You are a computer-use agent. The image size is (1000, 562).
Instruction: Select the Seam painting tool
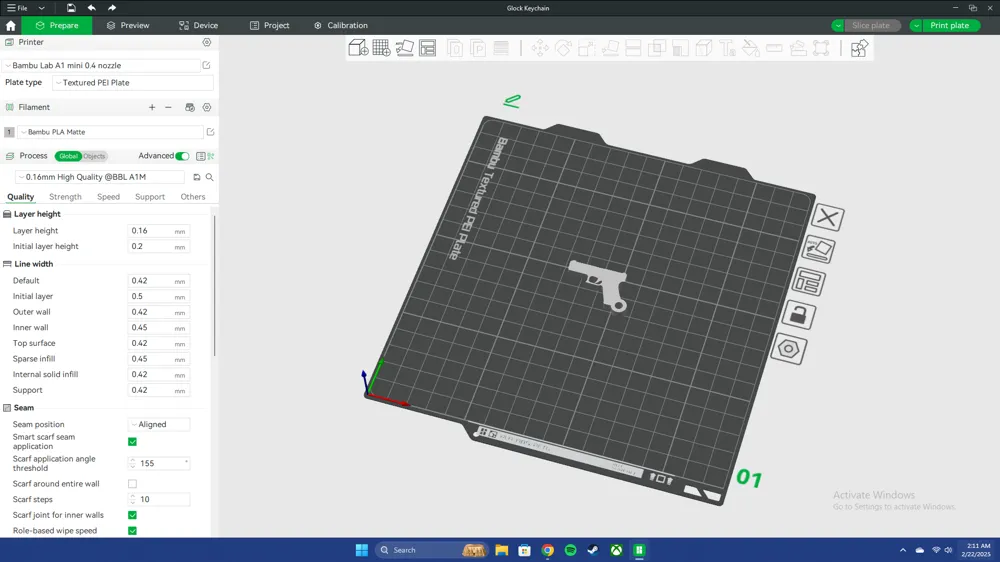(703, 48)
